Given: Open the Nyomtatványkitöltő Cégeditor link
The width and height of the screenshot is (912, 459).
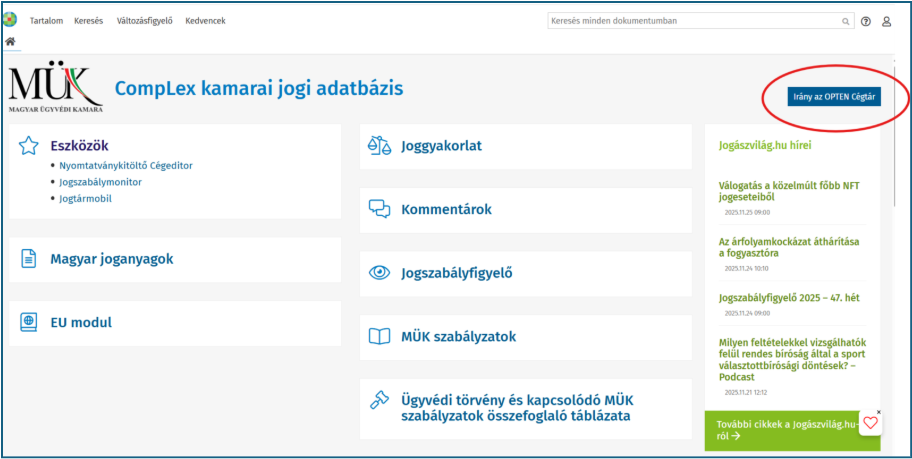Looking at the screenshot, I should (x=126, y=165).
